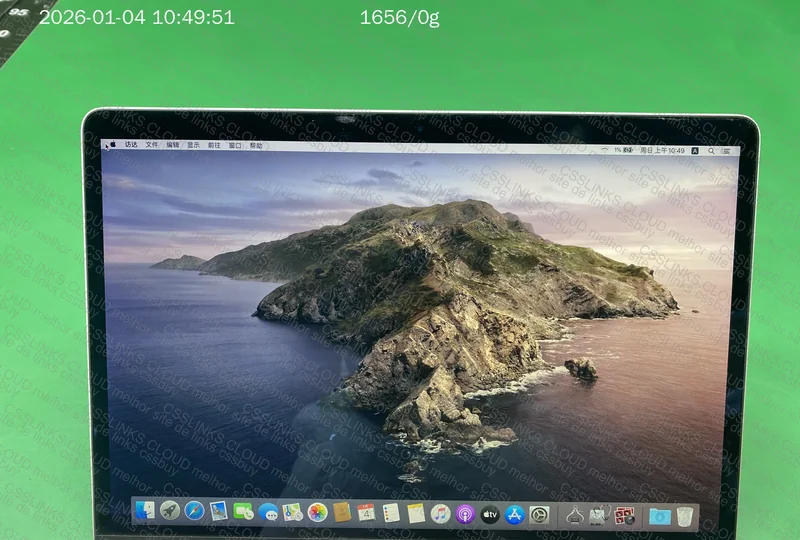Open Calendar icon showing 4

click(x=366, y=513)
